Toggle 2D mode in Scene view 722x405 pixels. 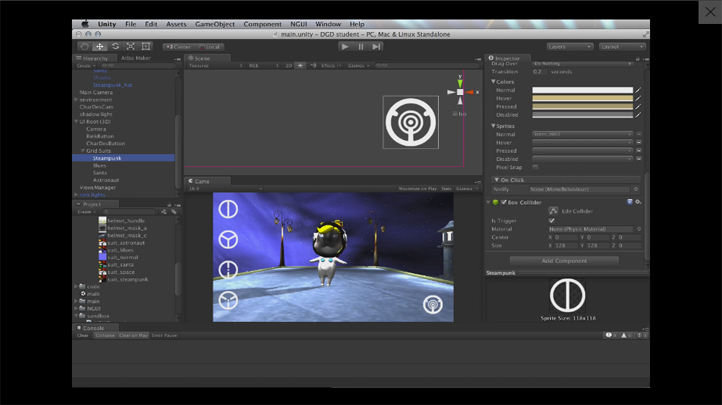click(x=288, y=66)
